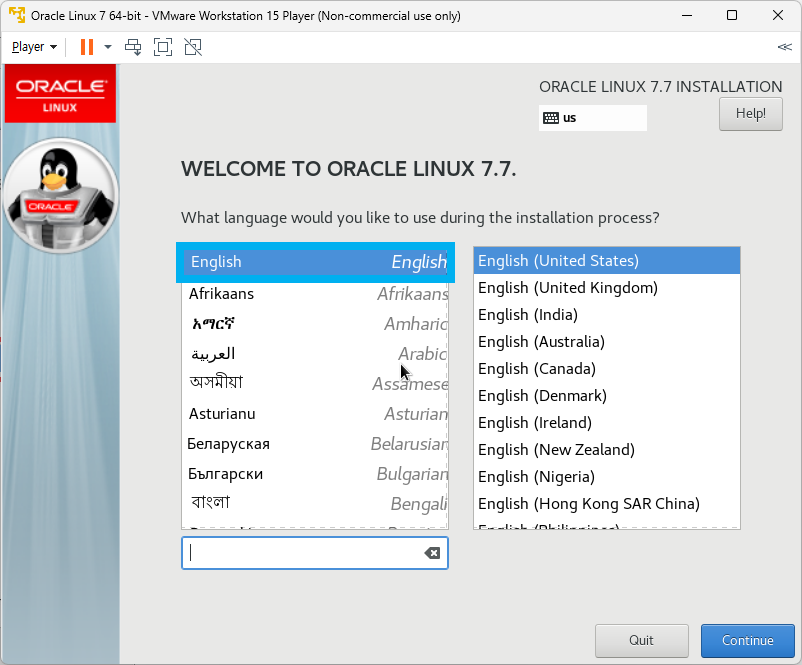Select English in the language list
This screenshot has height=665, width=802.
[315, 262]
